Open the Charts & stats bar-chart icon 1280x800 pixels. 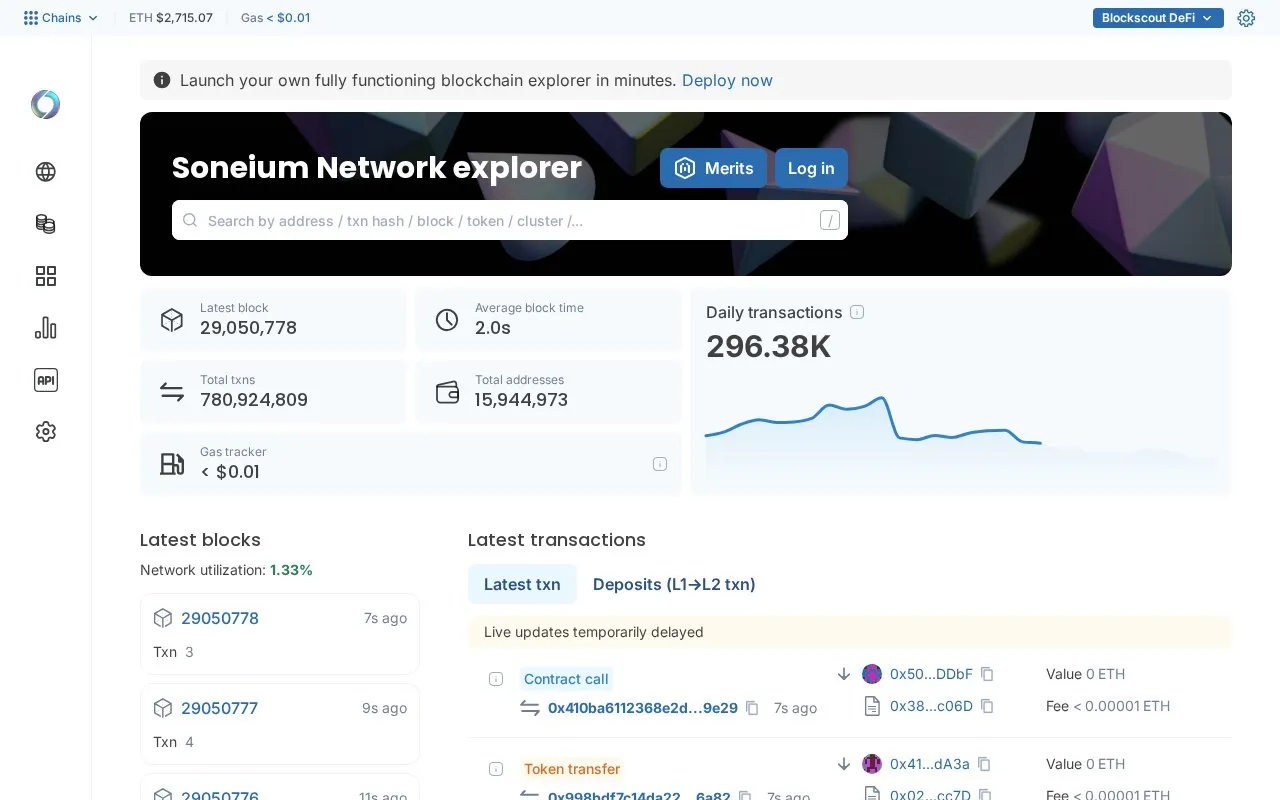[46, 328]
